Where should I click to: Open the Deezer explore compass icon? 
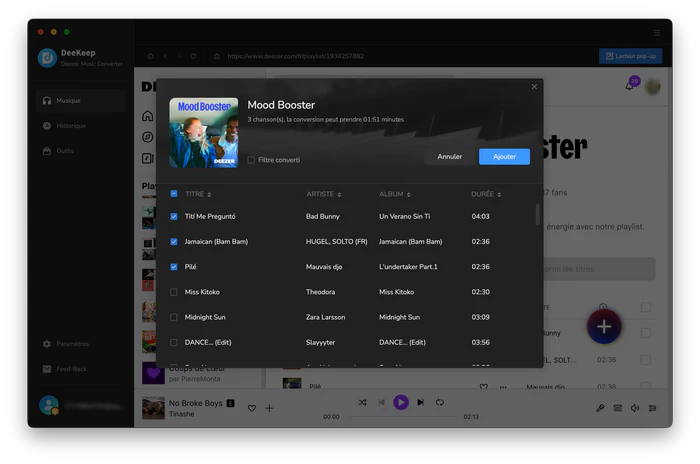tap(148, 137)
